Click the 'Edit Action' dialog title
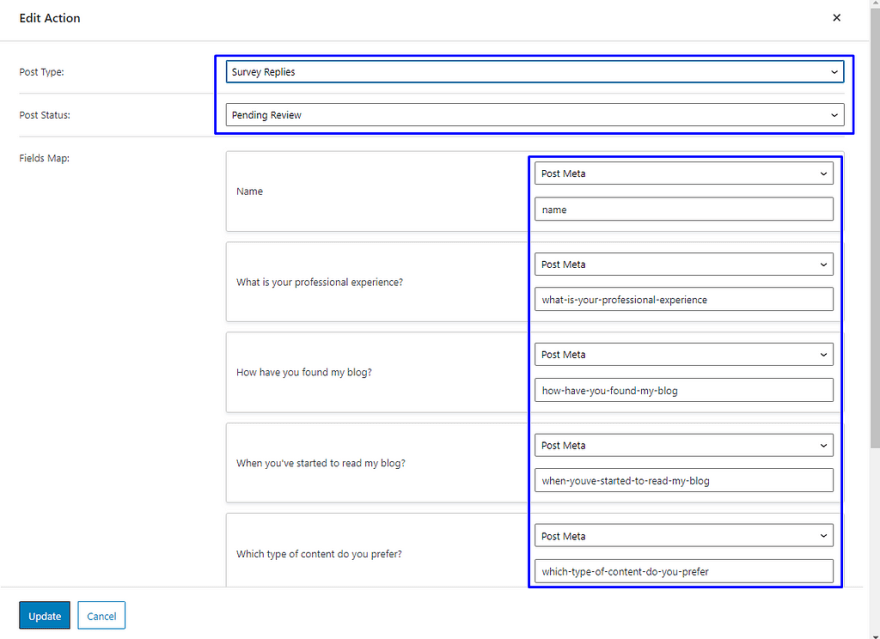 click(50, 18)
